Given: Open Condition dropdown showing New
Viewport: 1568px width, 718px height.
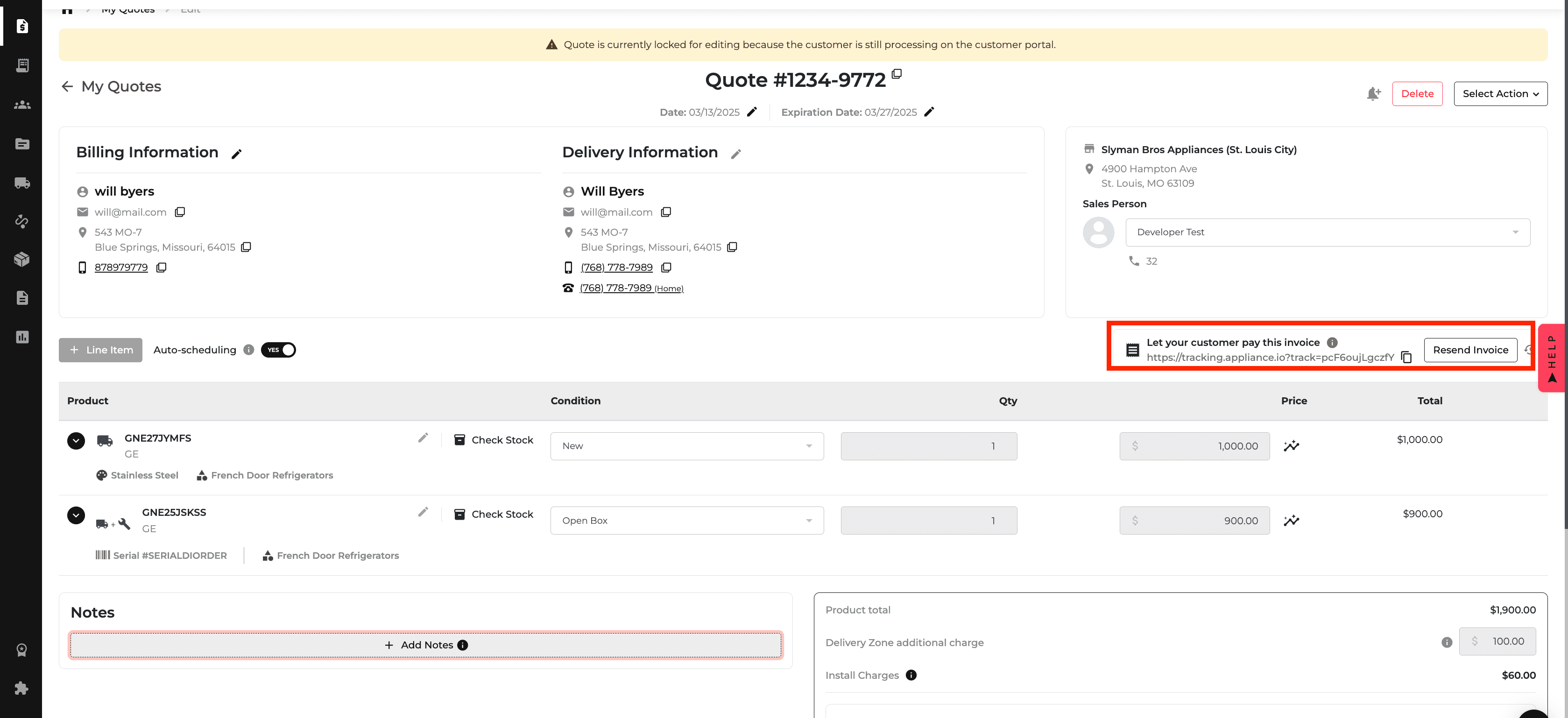Looking at the screenshot, I should coord(686,446).
